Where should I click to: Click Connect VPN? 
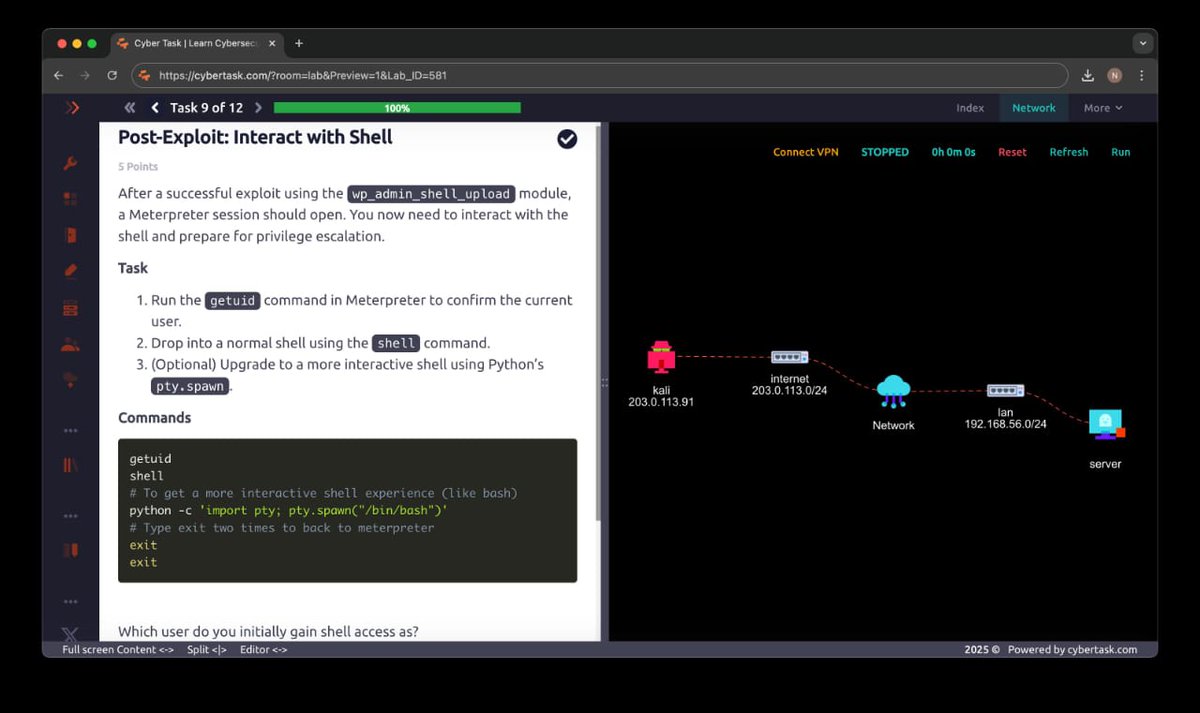coord(806,152)
